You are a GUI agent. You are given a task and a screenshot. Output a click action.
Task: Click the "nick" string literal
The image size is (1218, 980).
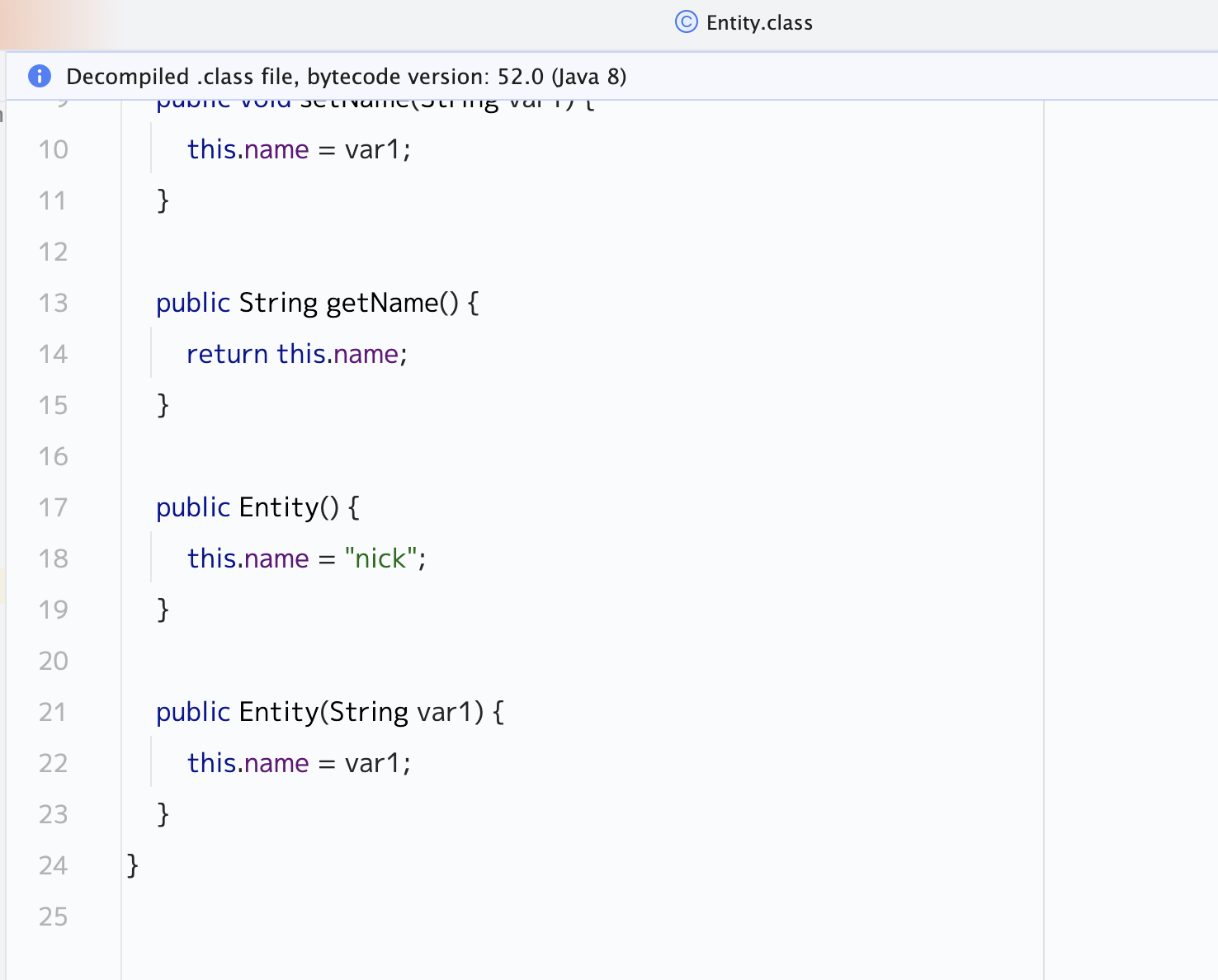click(380, 558)
